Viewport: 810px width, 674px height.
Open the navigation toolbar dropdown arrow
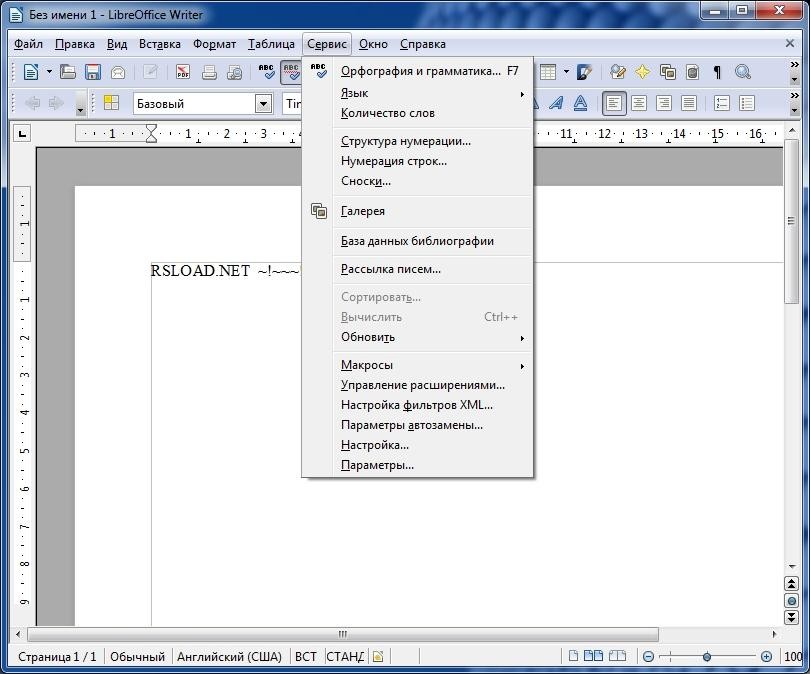coord(80,104)
